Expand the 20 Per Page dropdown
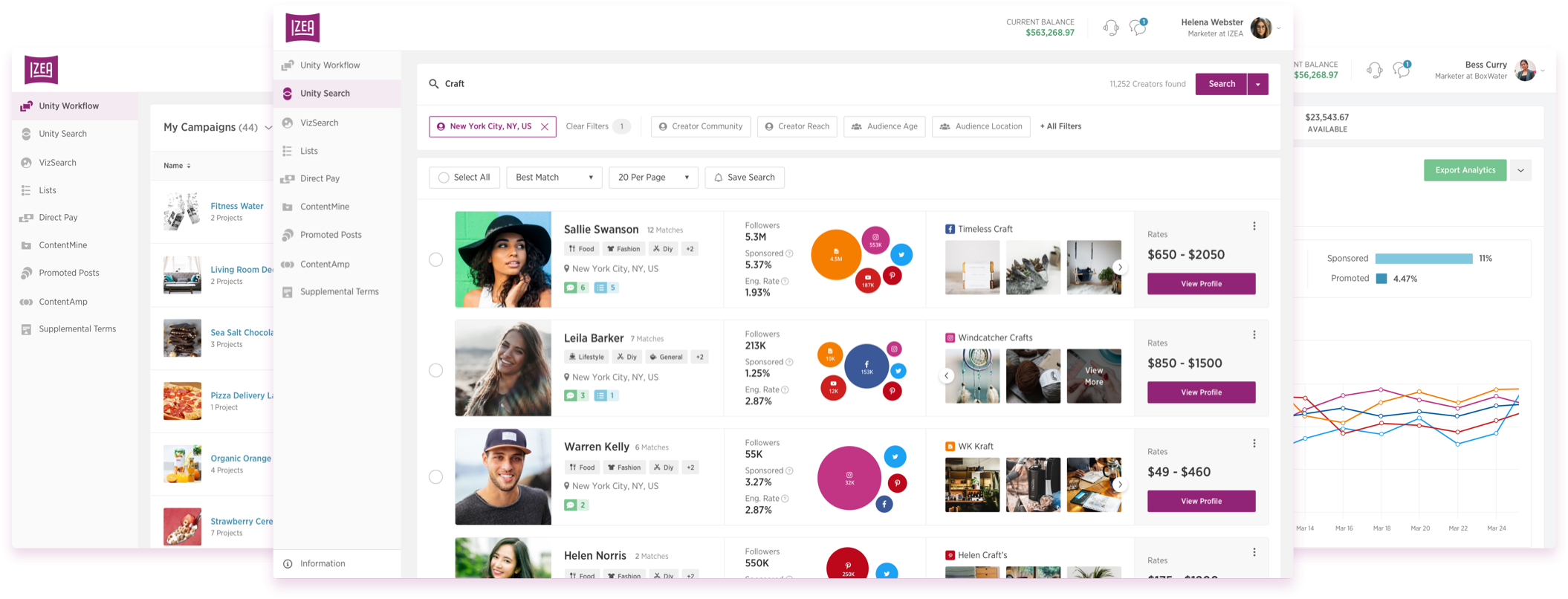Viewport: 1568px width, 599px height. (x=652, y=178)
